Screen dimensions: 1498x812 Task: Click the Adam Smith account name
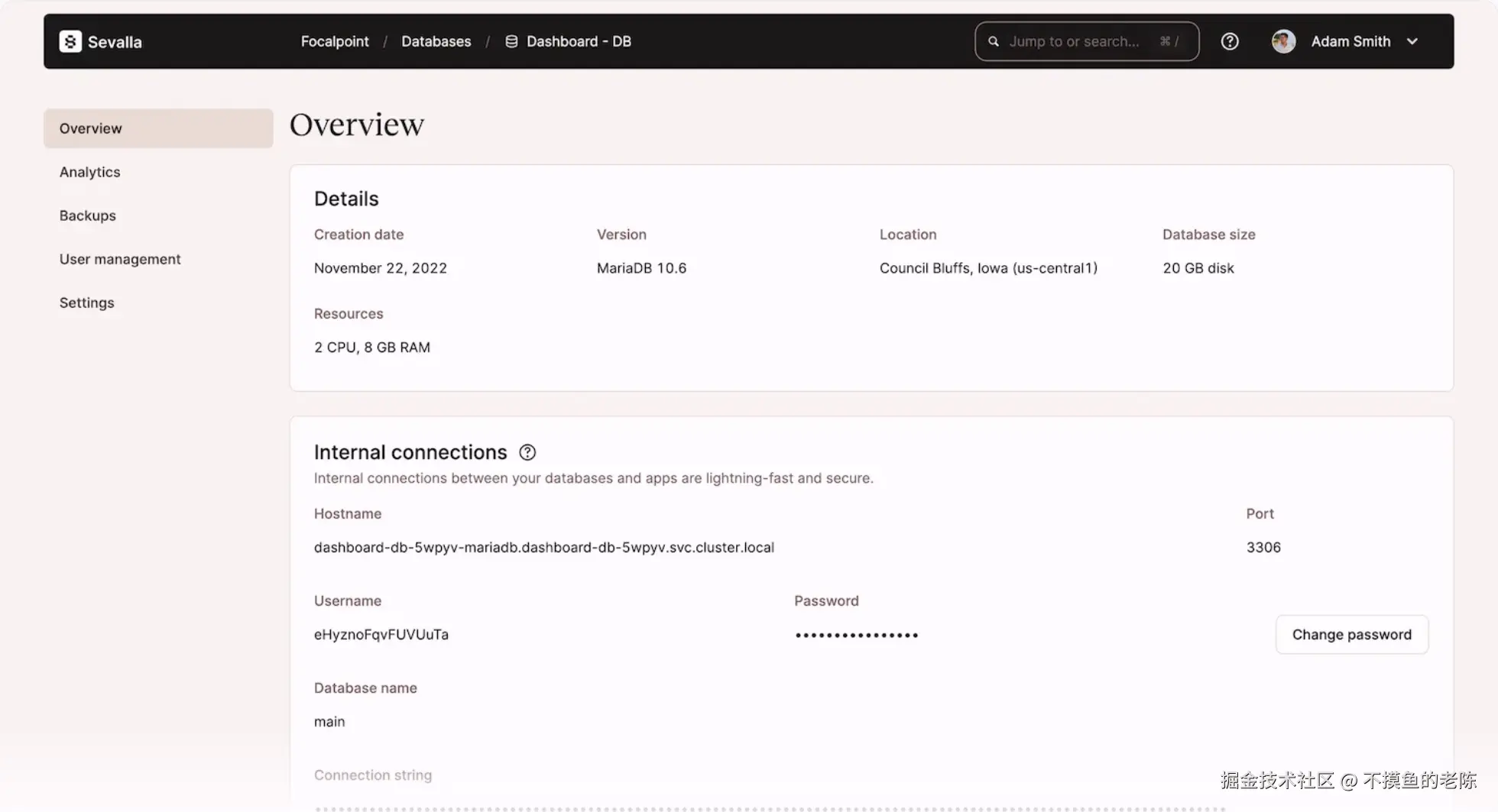[1350, 41]
